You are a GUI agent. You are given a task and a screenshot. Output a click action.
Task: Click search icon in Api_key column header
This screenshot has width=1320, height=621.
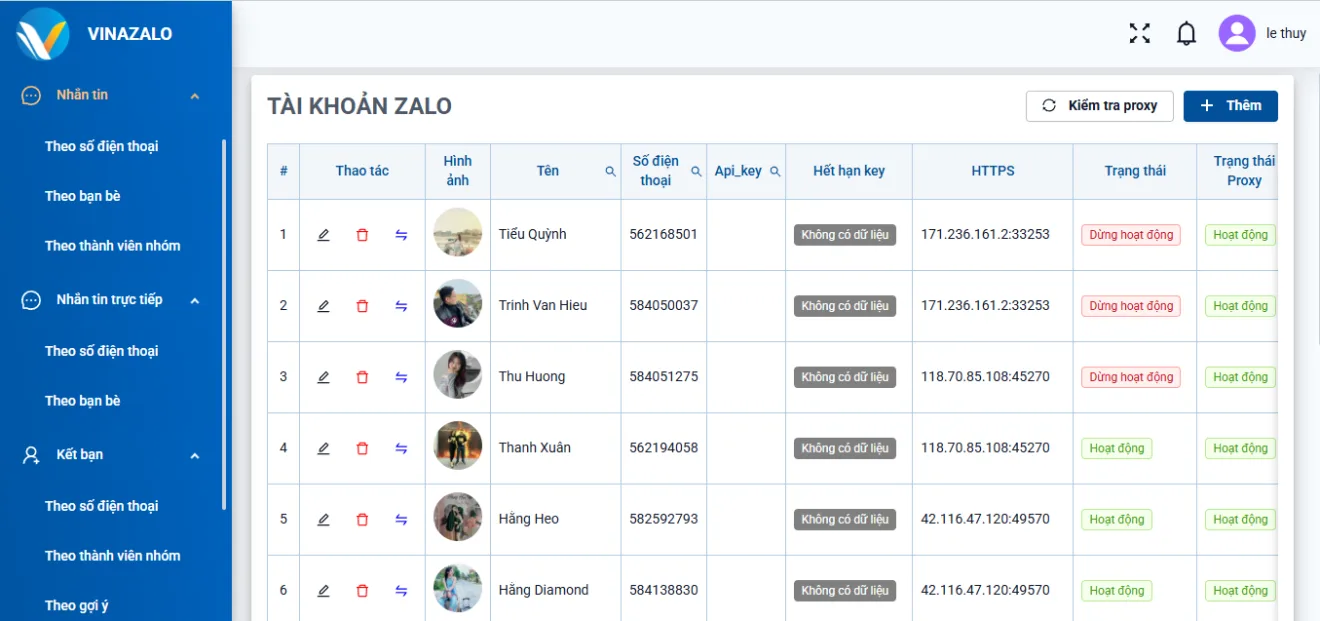[774, 171]
